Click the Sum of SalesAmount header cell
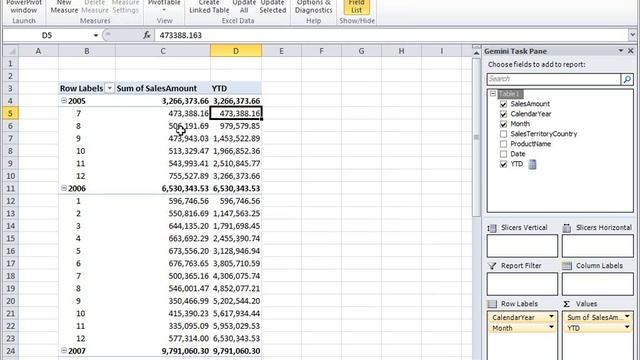The image size is (640, 360). click(163, 88)
